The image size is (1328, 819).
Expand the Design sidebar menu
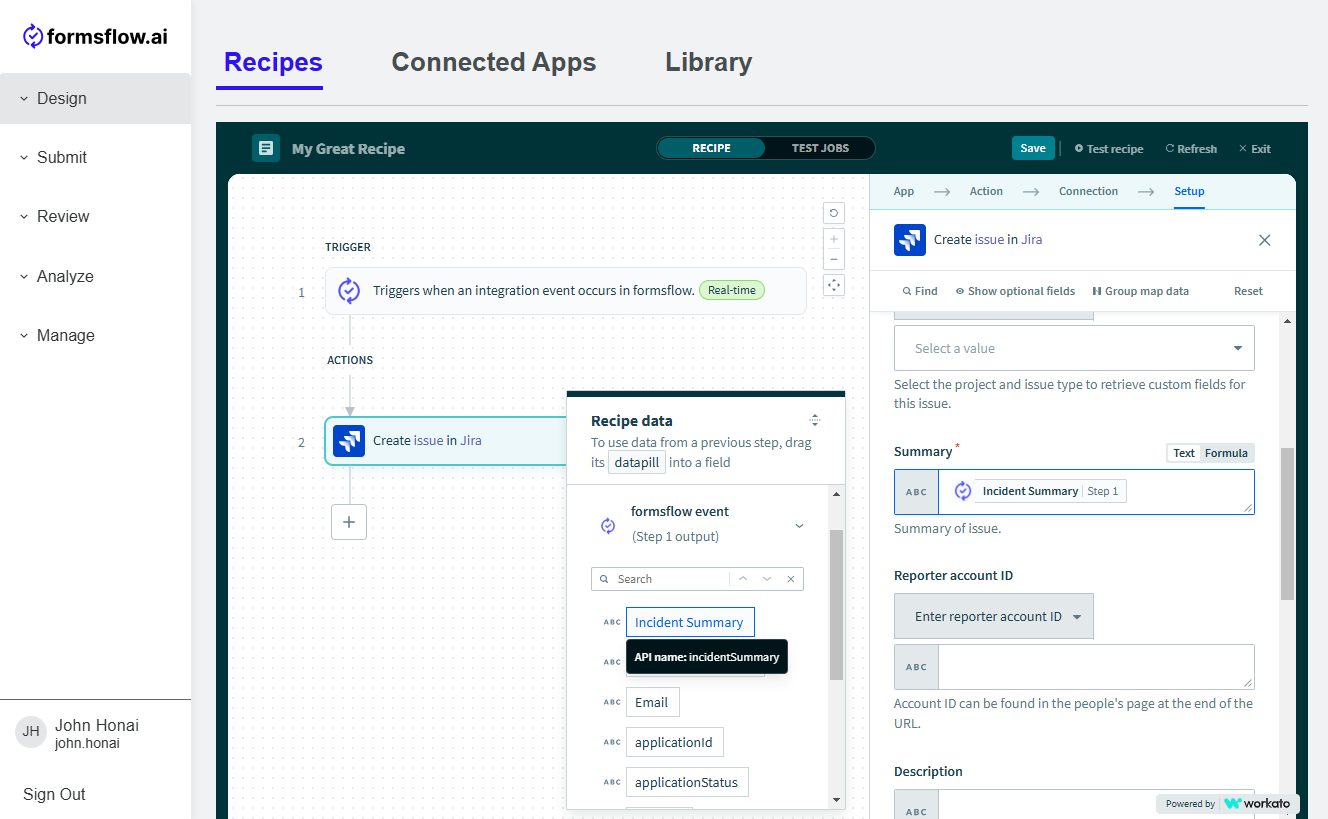pyautogui.click(x=95, y=98)
